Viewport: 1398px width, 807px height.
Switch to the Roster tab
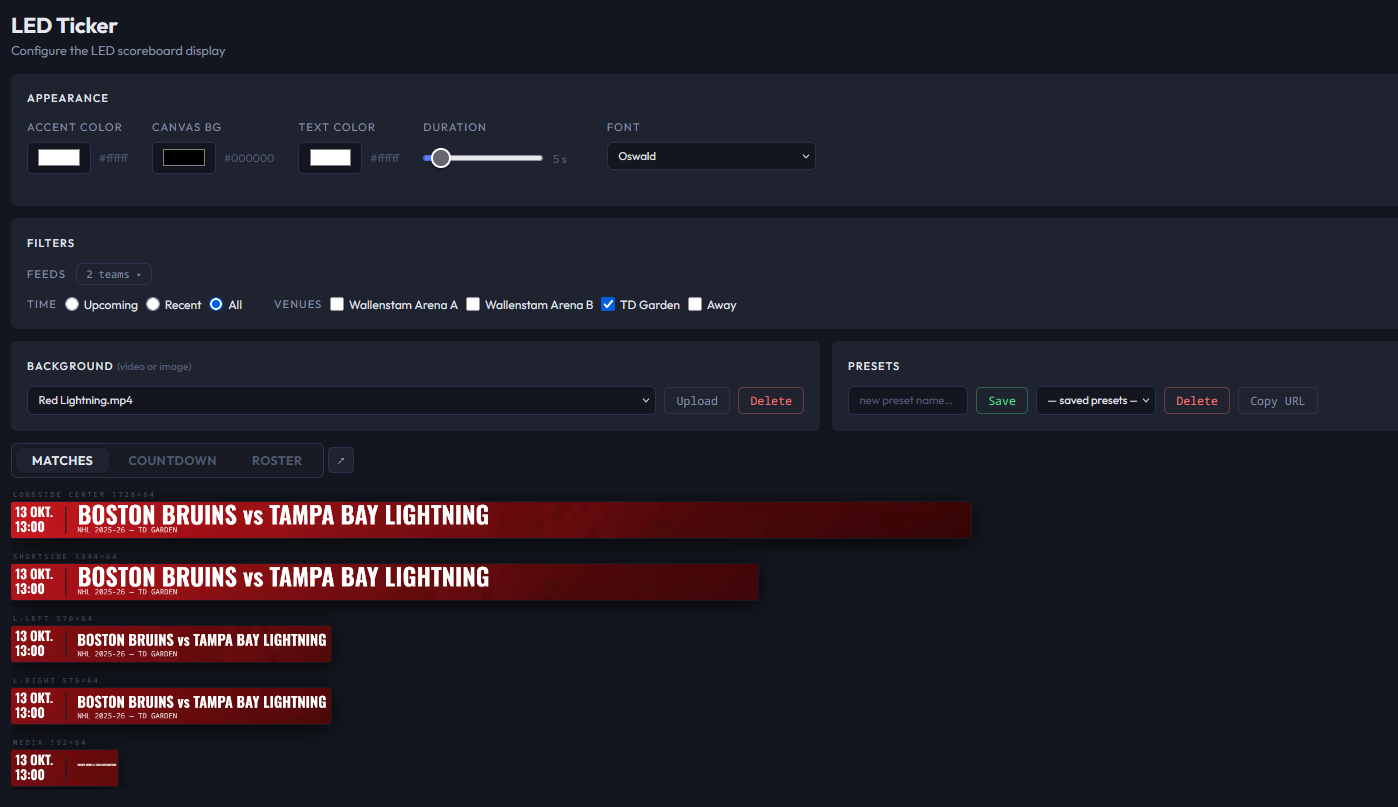[x=277, y=460]
